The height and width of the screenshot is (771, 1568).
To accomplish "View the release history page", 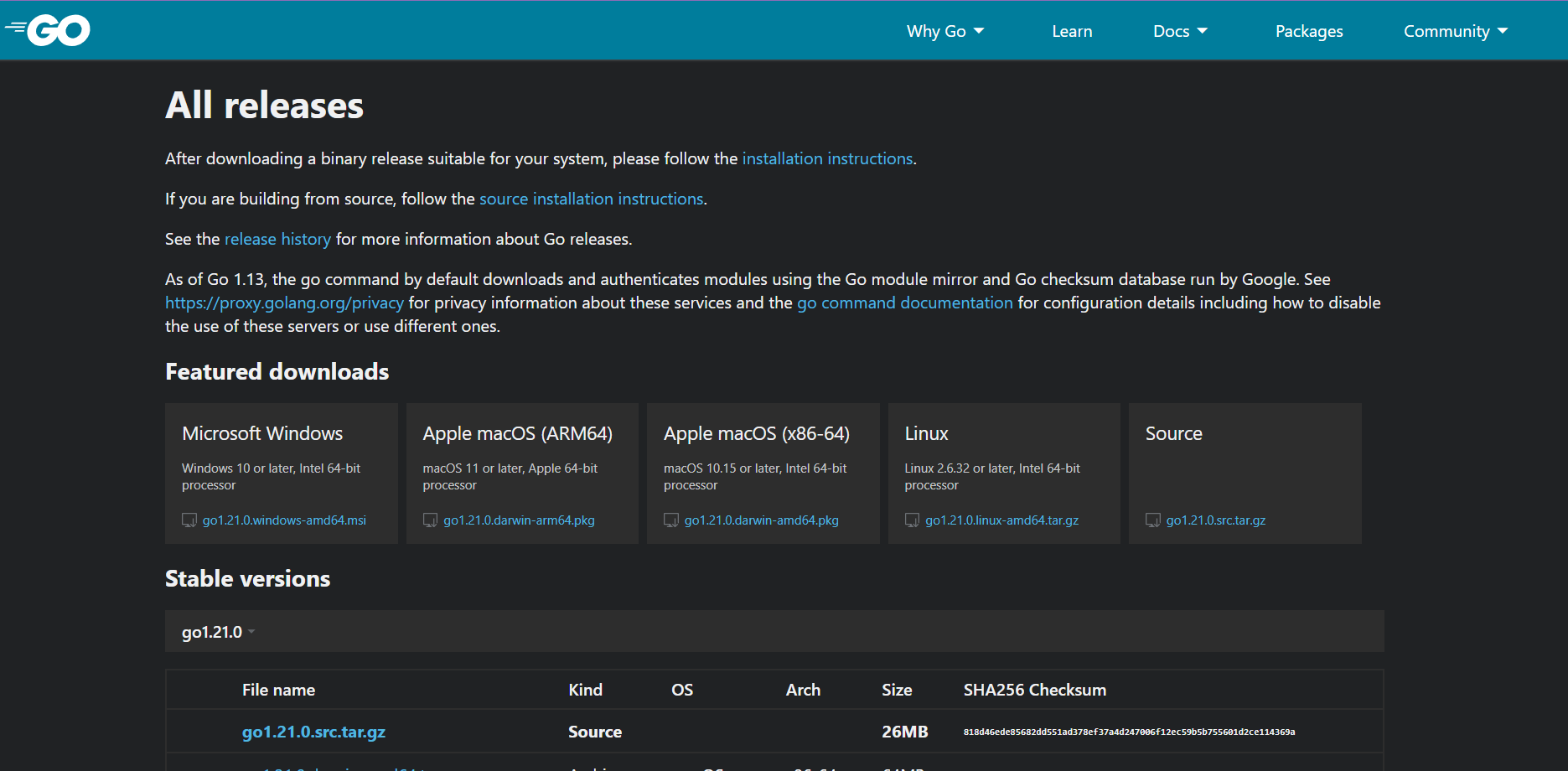I will [x=277, y=239].
